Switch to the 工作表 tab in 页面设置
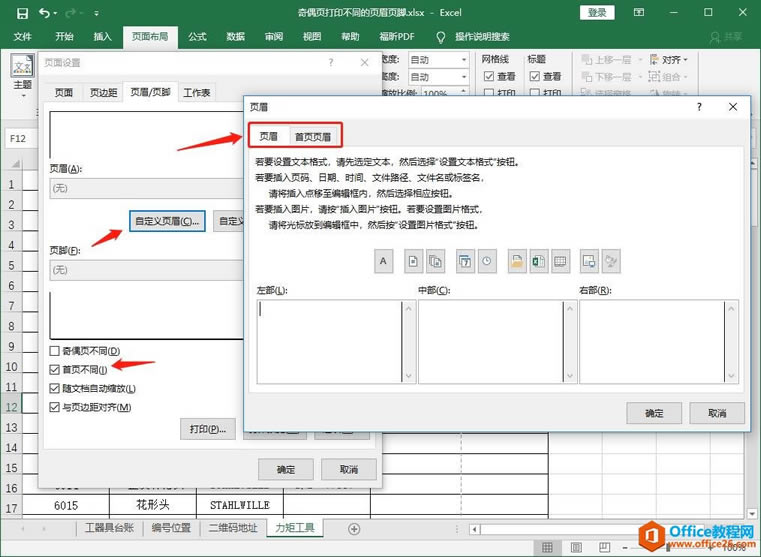The height and width of the screenshot is (557, 761). [x=197, y=93]
